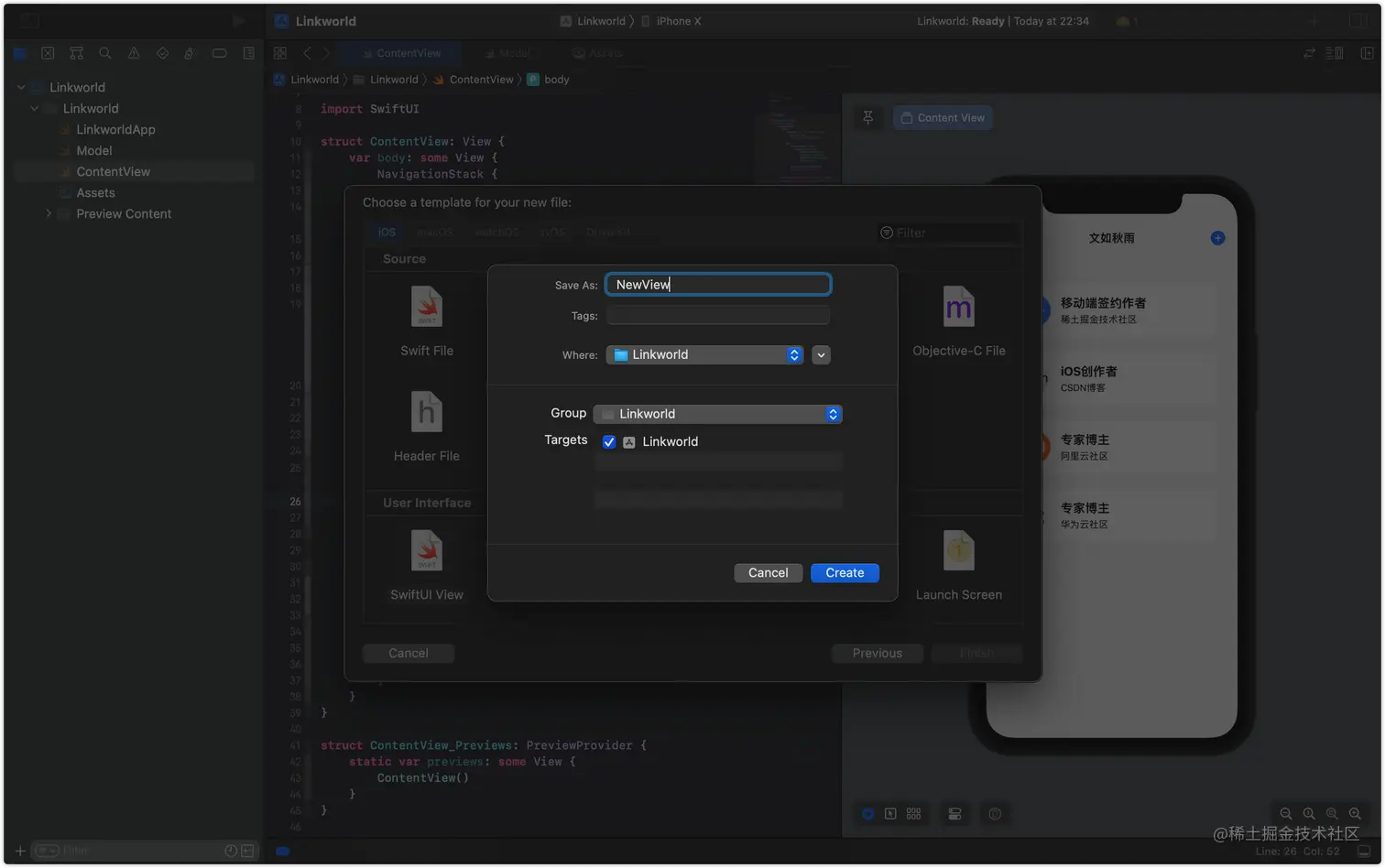Screen dimensions: 1385x868
Task: Click the Tags input field
Action: pos(718,316)
